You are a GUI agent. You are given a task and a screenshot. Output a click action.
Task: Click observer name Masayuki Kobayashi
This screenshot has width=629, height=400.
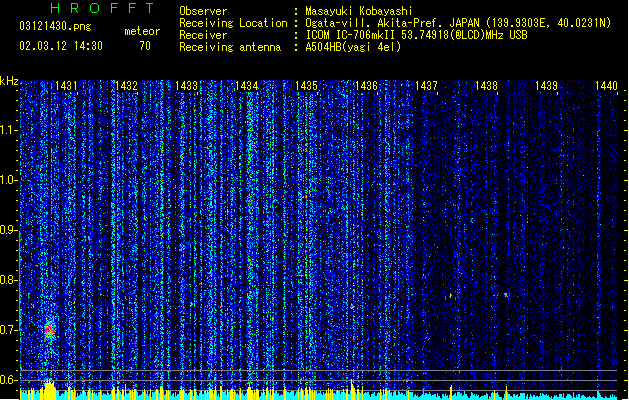pos(359,11)
